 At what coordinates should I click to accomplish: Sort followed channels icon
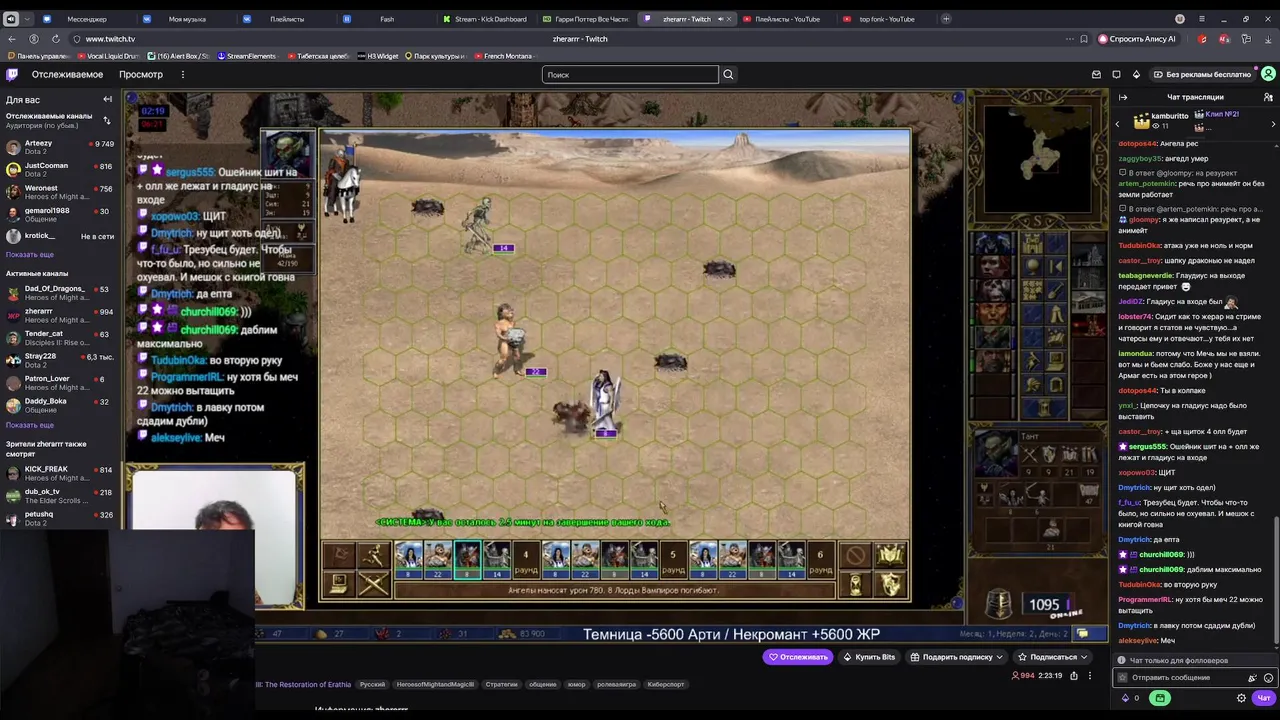click(x=107, y=120)
